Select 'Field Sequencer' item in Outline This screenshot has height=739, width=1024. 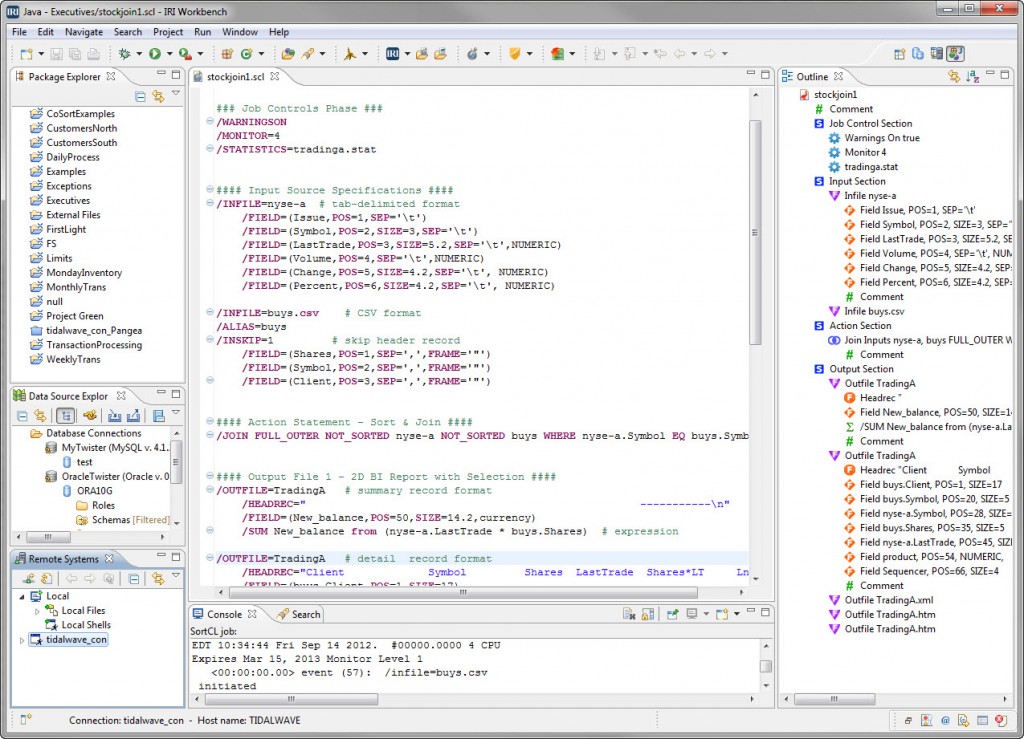point(927,571)
